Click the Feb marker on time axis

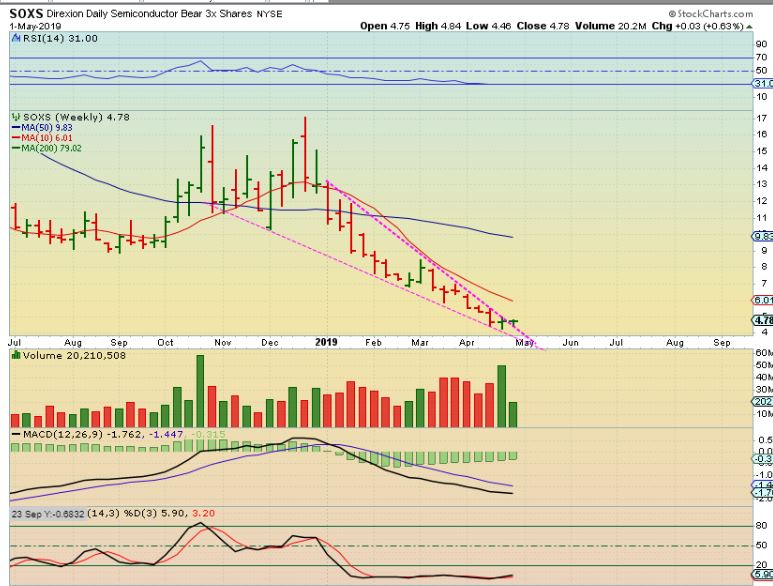(x=373, y=342)
